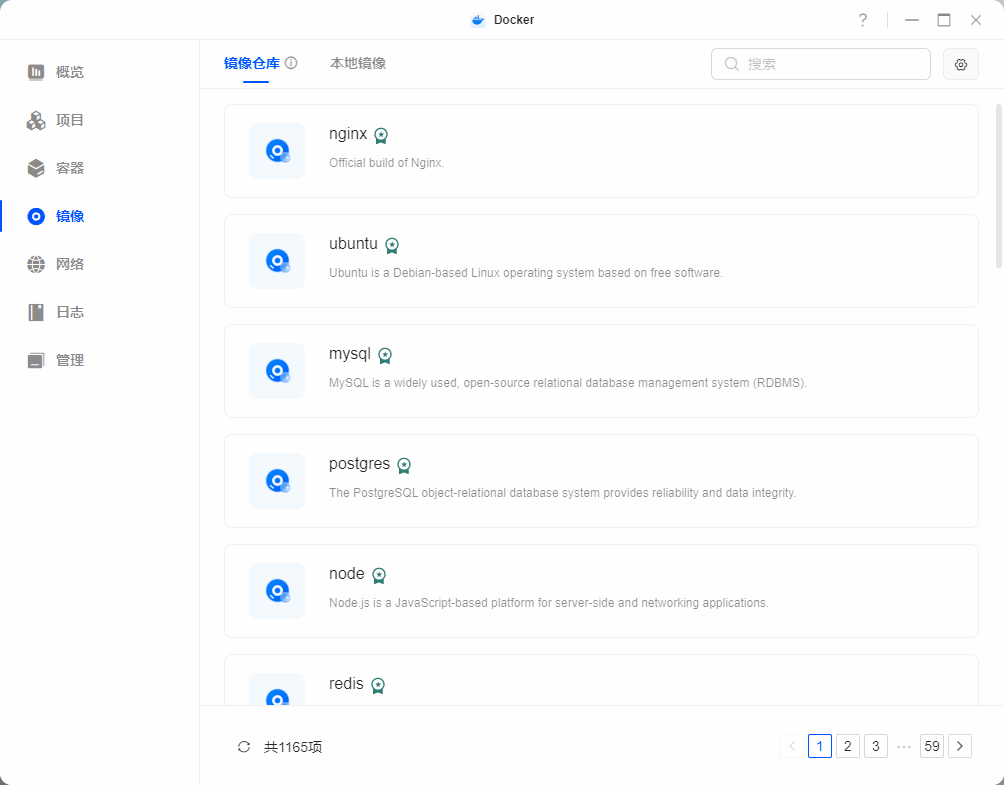Click the redis image thumbnail icon
The height and width of the screenshot is (785, 1004).
click(x=277, y=689)
